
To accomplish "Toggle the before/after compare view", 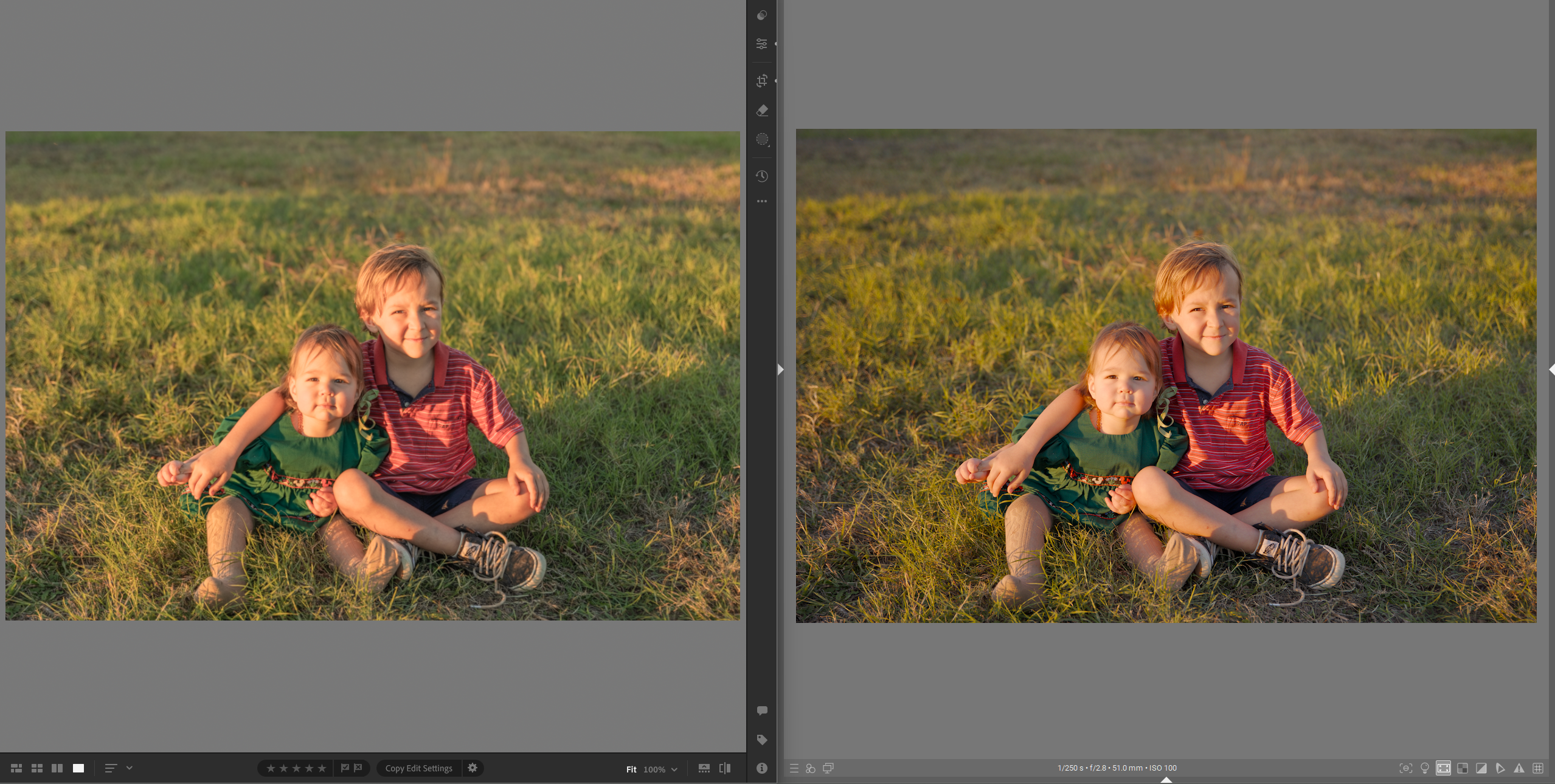I will point(724,768).
